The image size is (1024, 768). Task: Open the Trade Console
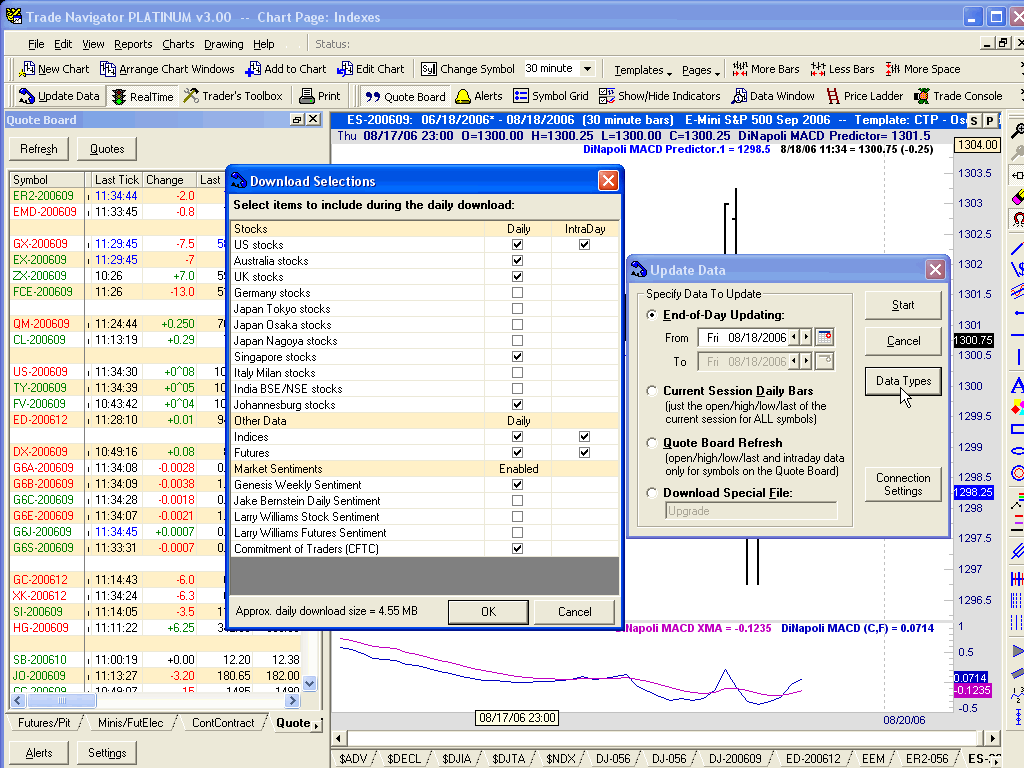click(x=958, y=96)
